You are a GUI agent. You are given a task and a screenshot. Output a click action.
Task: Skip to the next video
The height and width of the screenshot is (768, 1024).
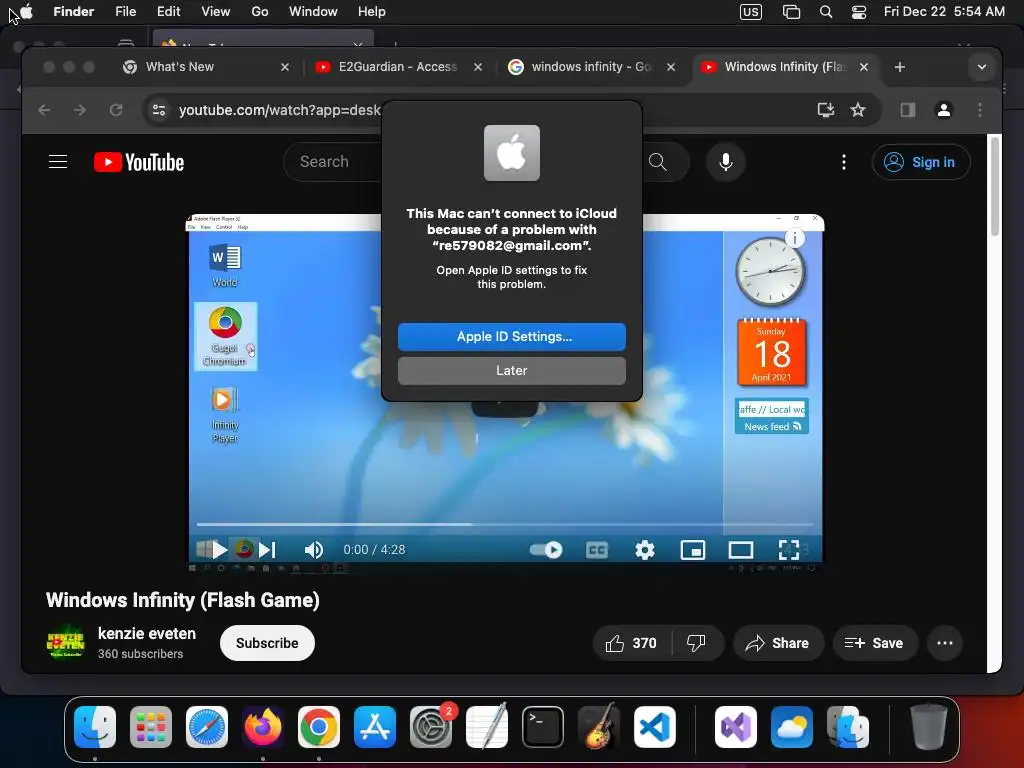267,550
